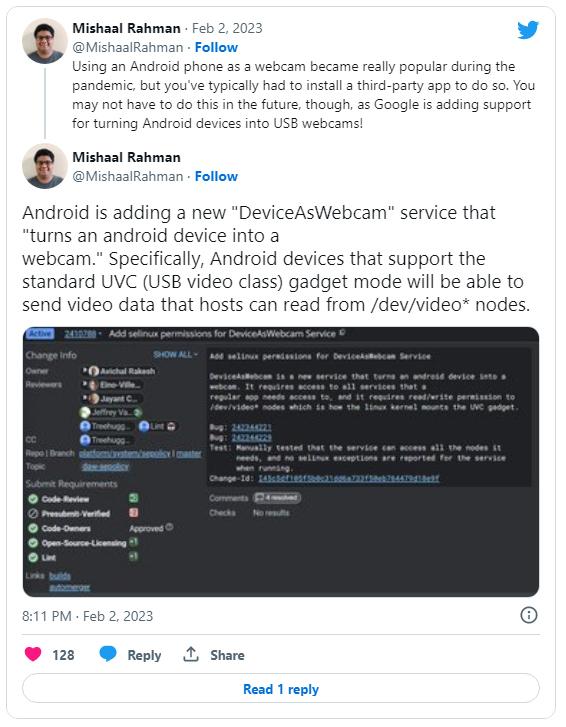Click the Mishaal Rahman name in second tweet
This screenshot has width=566, height=727.
pyautogui.click(x=126, y=157)
